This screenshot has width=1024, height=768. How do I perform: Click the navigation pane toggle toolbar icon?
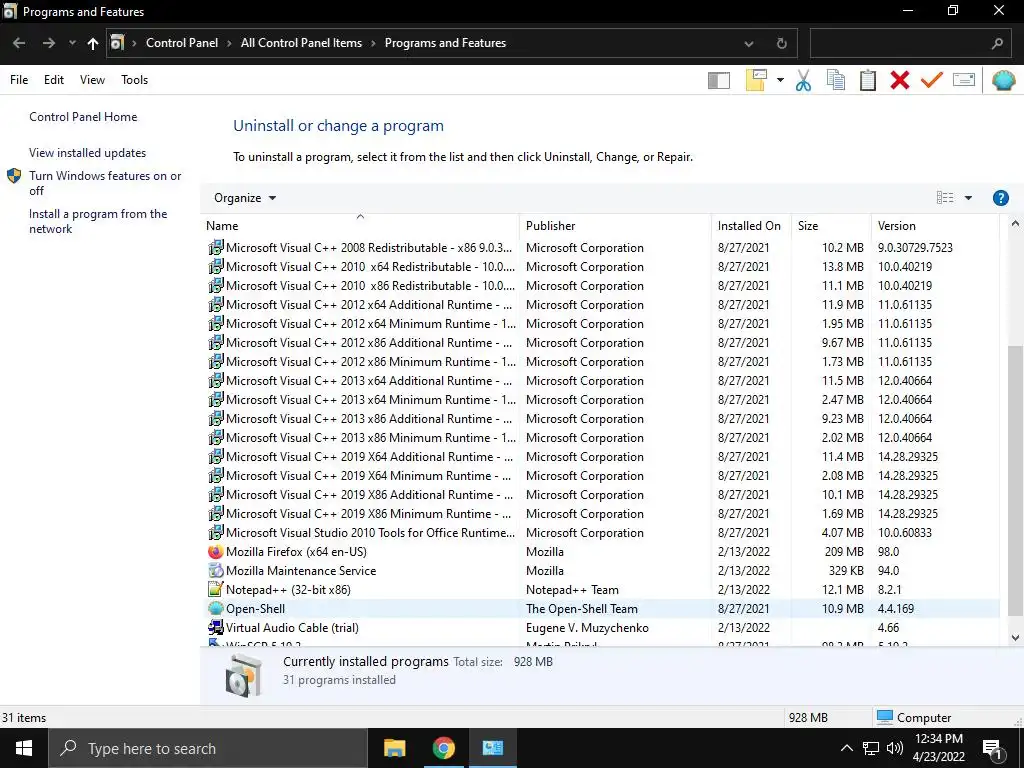pyautogui.click(x=718, y=80)
